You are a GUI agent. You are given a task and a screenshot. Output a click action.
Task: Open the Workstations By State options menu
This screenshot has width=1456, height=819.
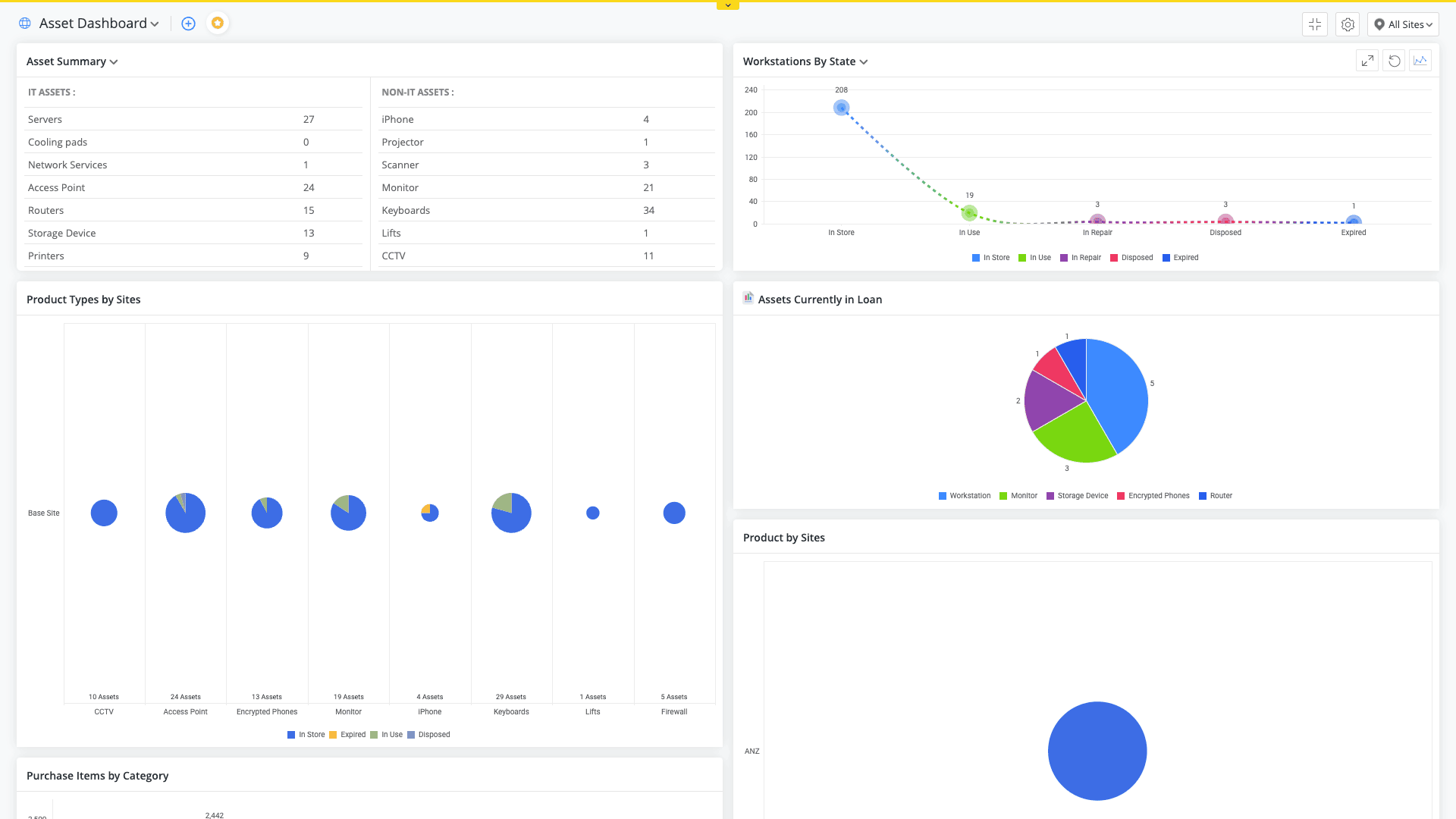[864, 61]
